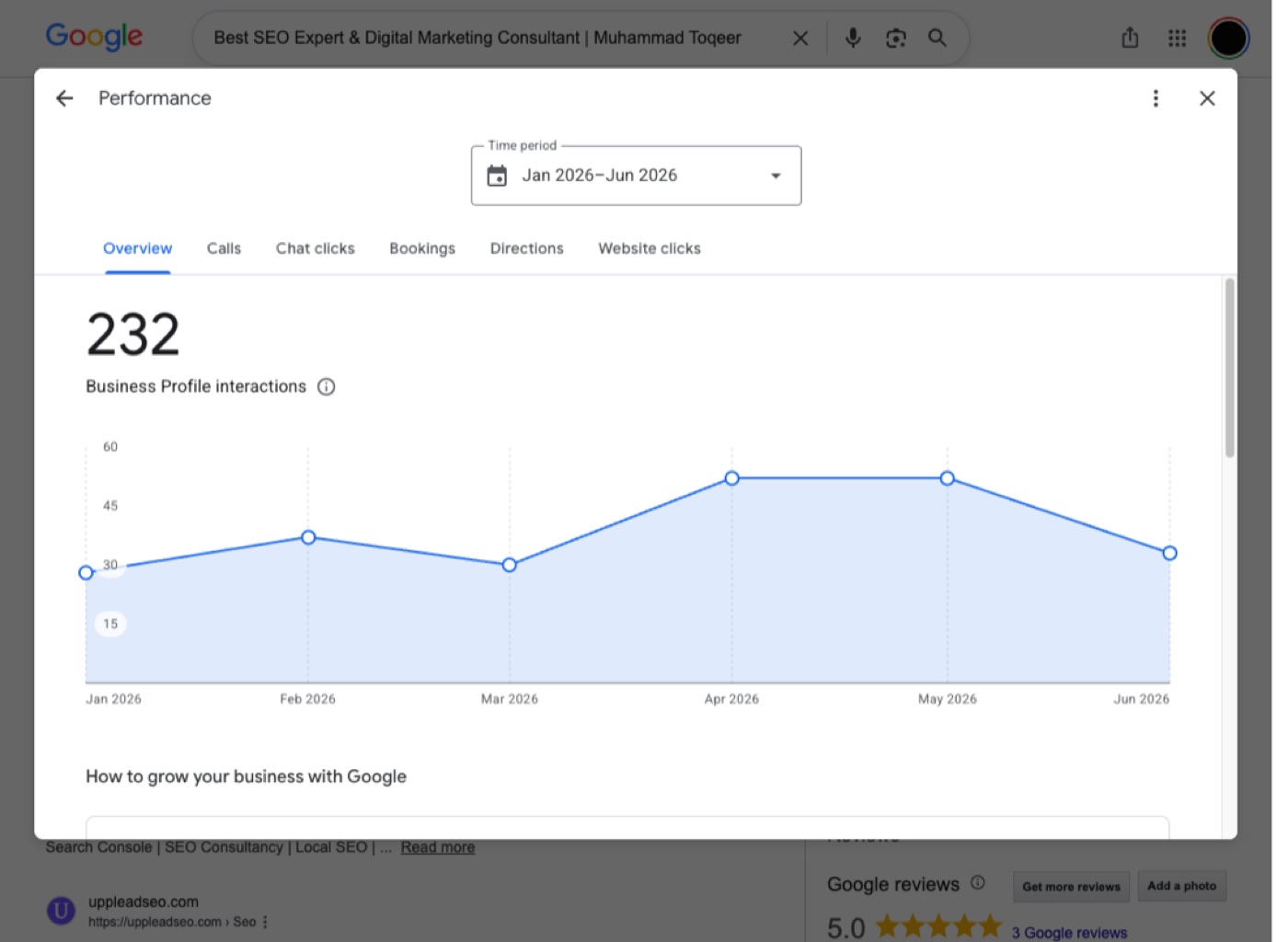Viewport: 1288px width, 942px height.
Task: Click the Performance dialog title
Action: point(155,98)
